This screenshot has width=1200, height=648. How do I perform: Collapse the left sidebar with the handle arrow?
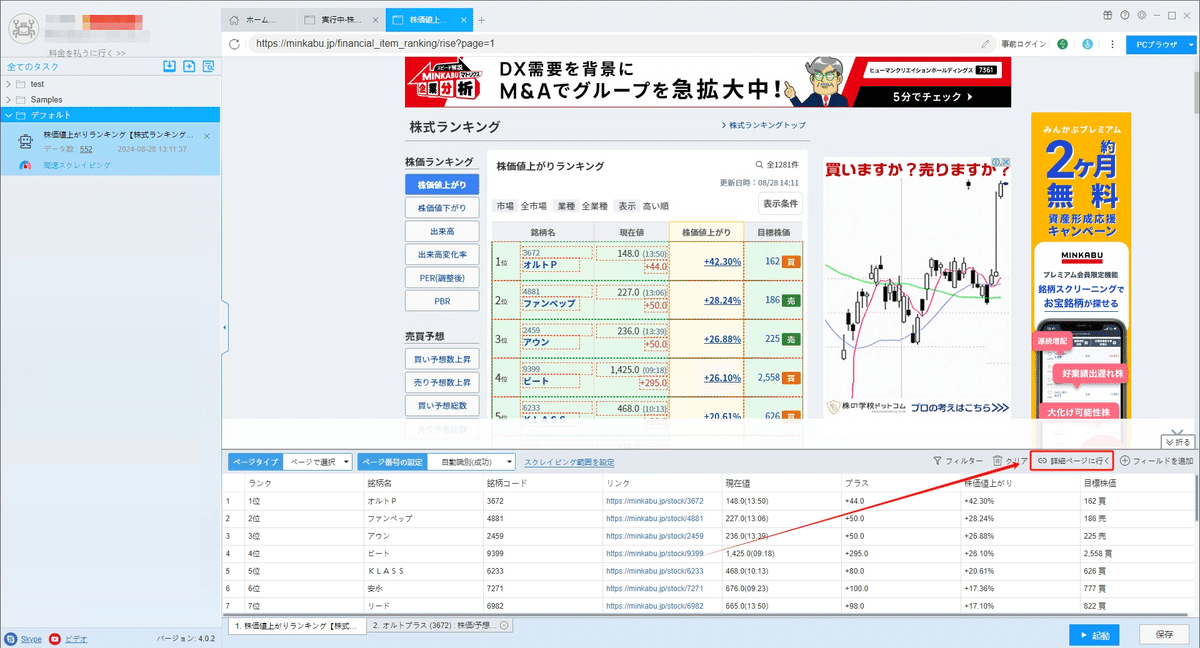tap(225, 327)
